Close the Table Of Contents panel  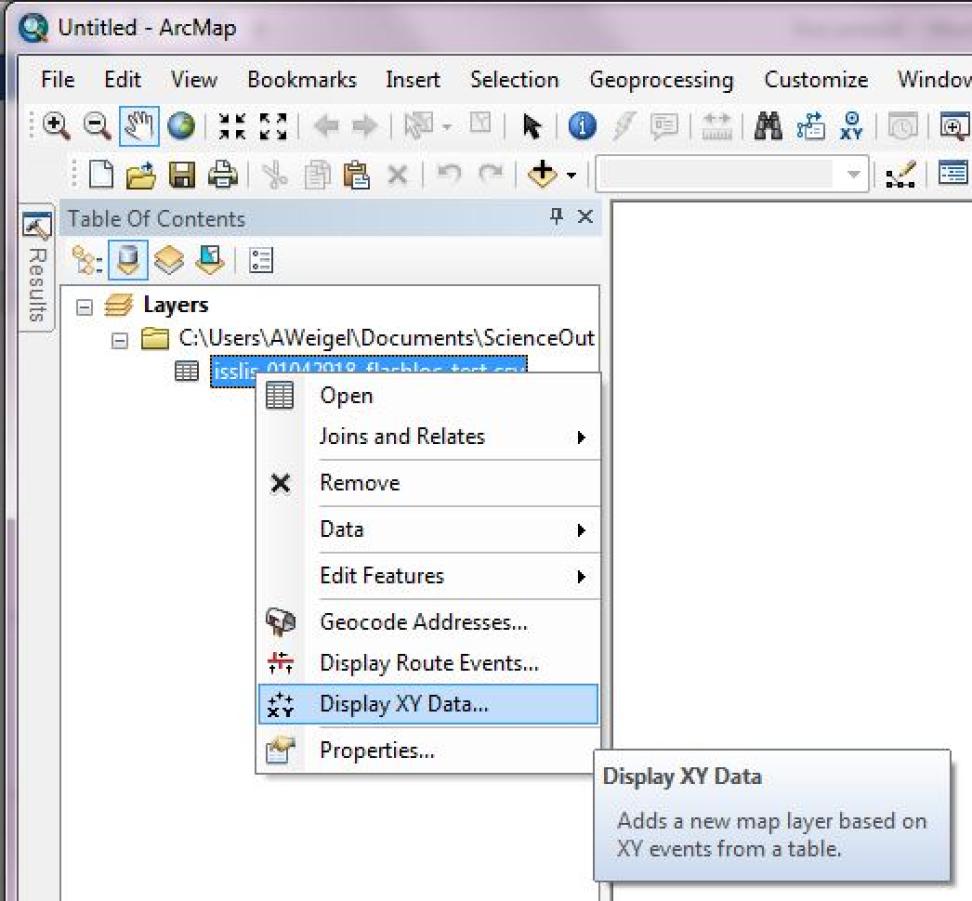[x=585, y=216]
